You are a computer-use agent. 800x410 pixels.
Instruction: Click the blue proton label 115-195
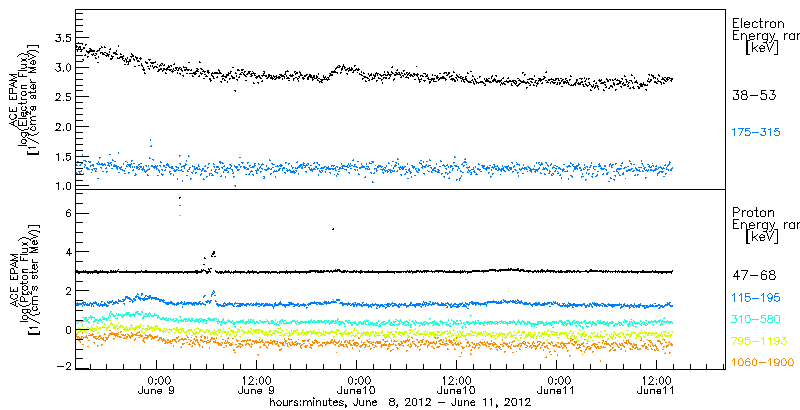pyautogui.click(x=756, y=298)
